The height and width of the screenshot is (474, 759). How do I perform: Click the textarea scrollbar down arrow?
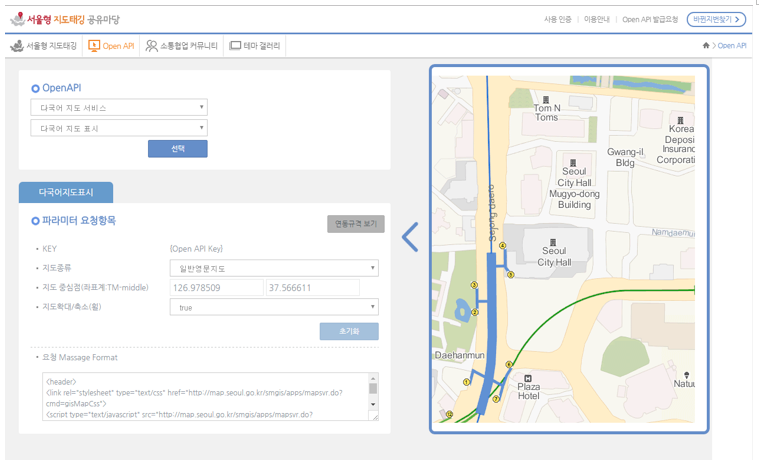(x=373, y=404)
